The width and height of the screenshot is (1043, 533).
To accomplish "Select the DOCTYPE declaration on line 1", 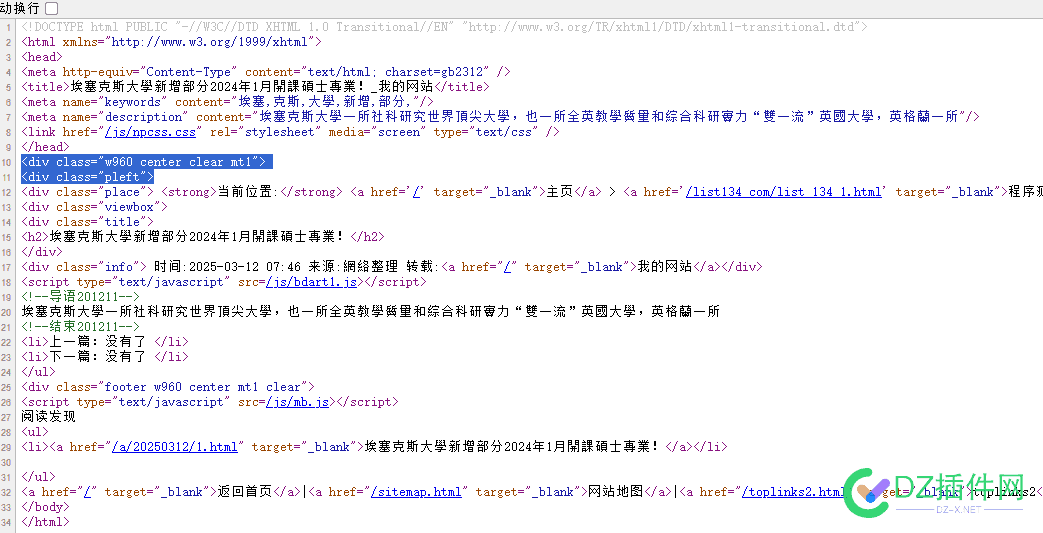I will pos(444,27).
